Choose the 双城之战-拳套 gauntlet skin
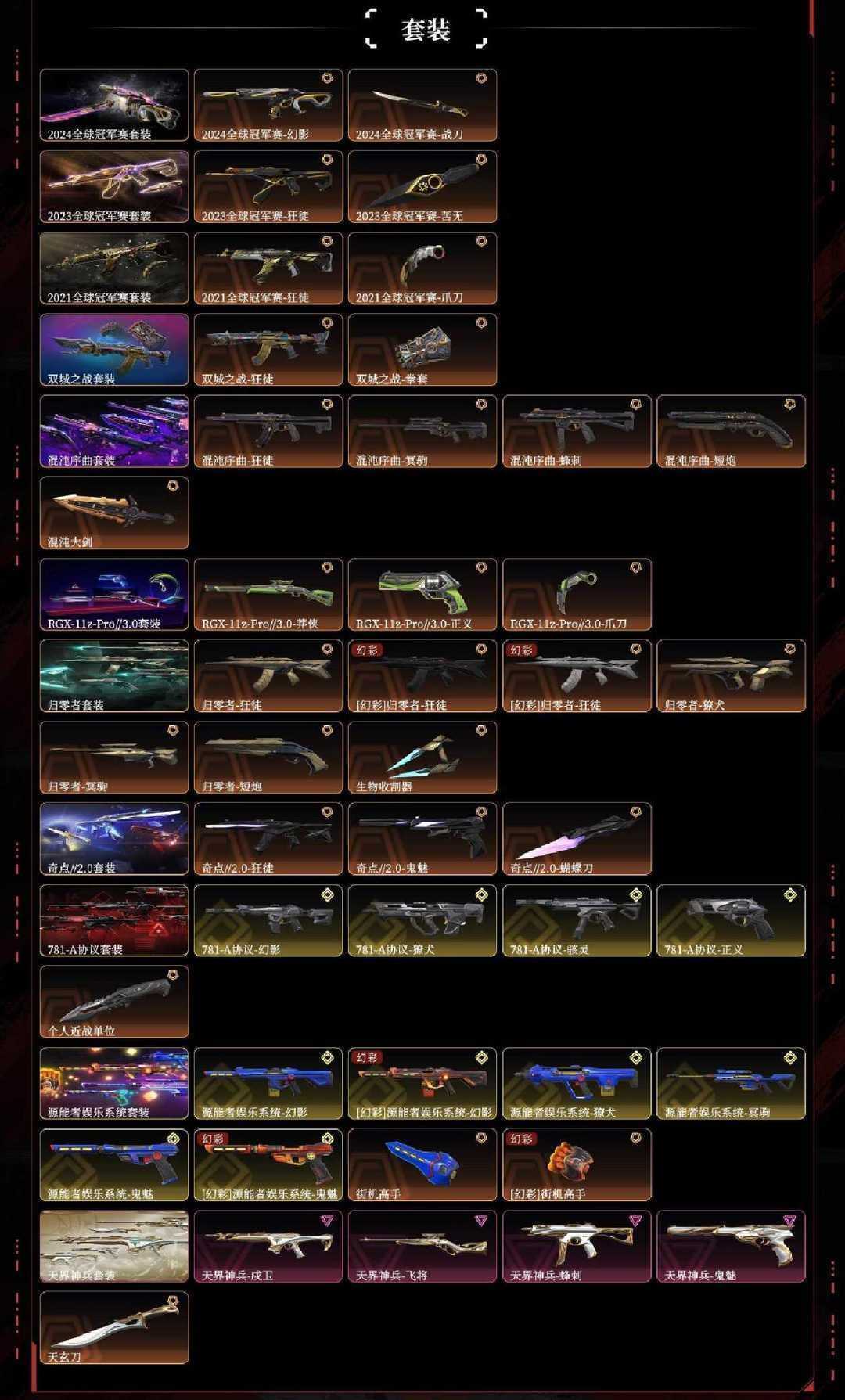The height and width of the screenshot is (1400, 845). [422, 350]
